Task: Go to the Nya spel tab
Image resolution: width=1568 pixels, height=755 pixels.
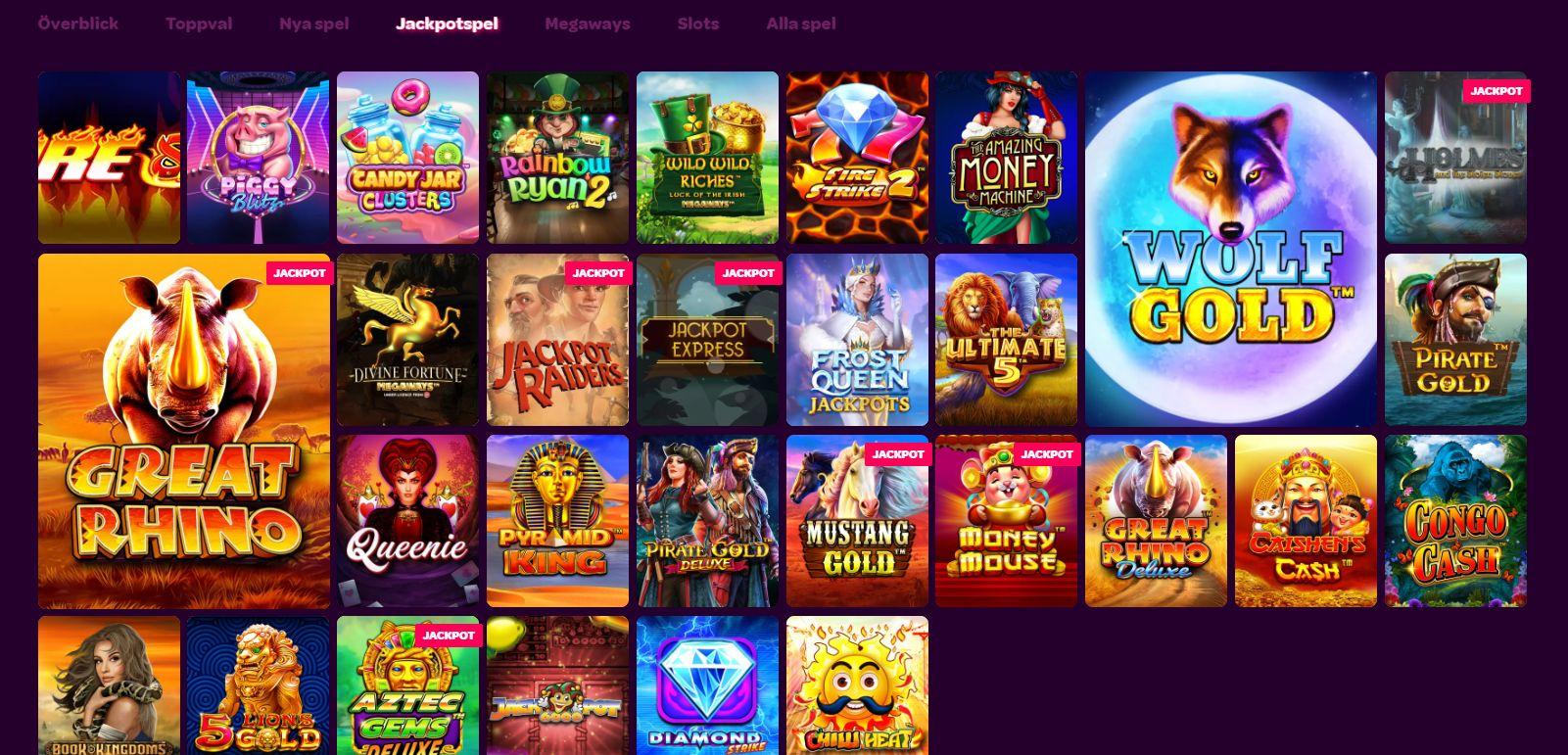Action: [313, 24]
